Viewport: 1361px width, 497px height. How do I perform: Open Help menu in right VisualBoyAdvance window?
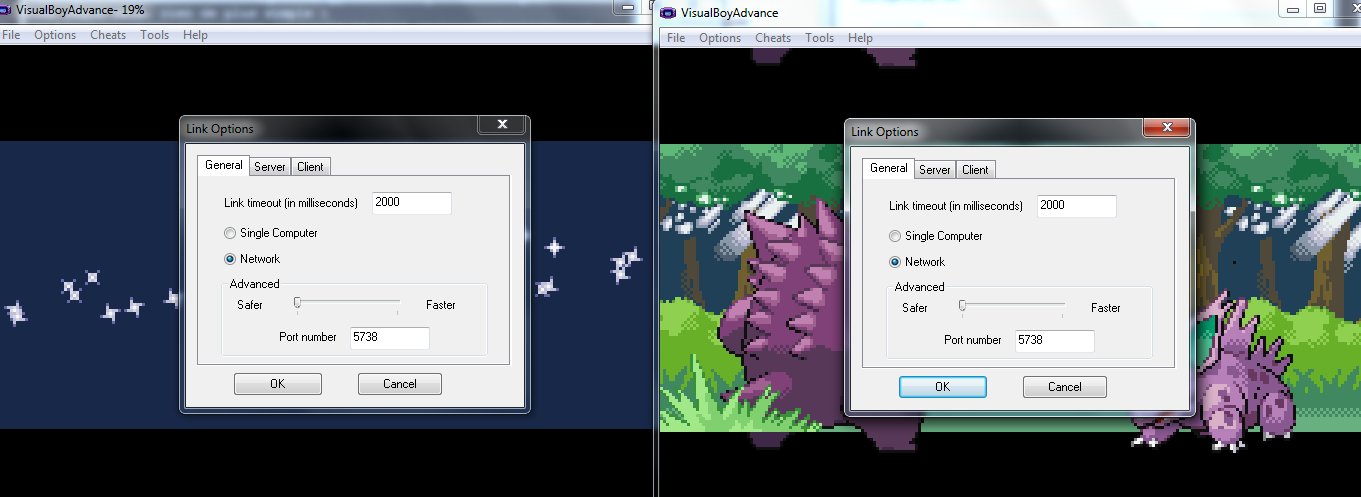coord(861,38)
